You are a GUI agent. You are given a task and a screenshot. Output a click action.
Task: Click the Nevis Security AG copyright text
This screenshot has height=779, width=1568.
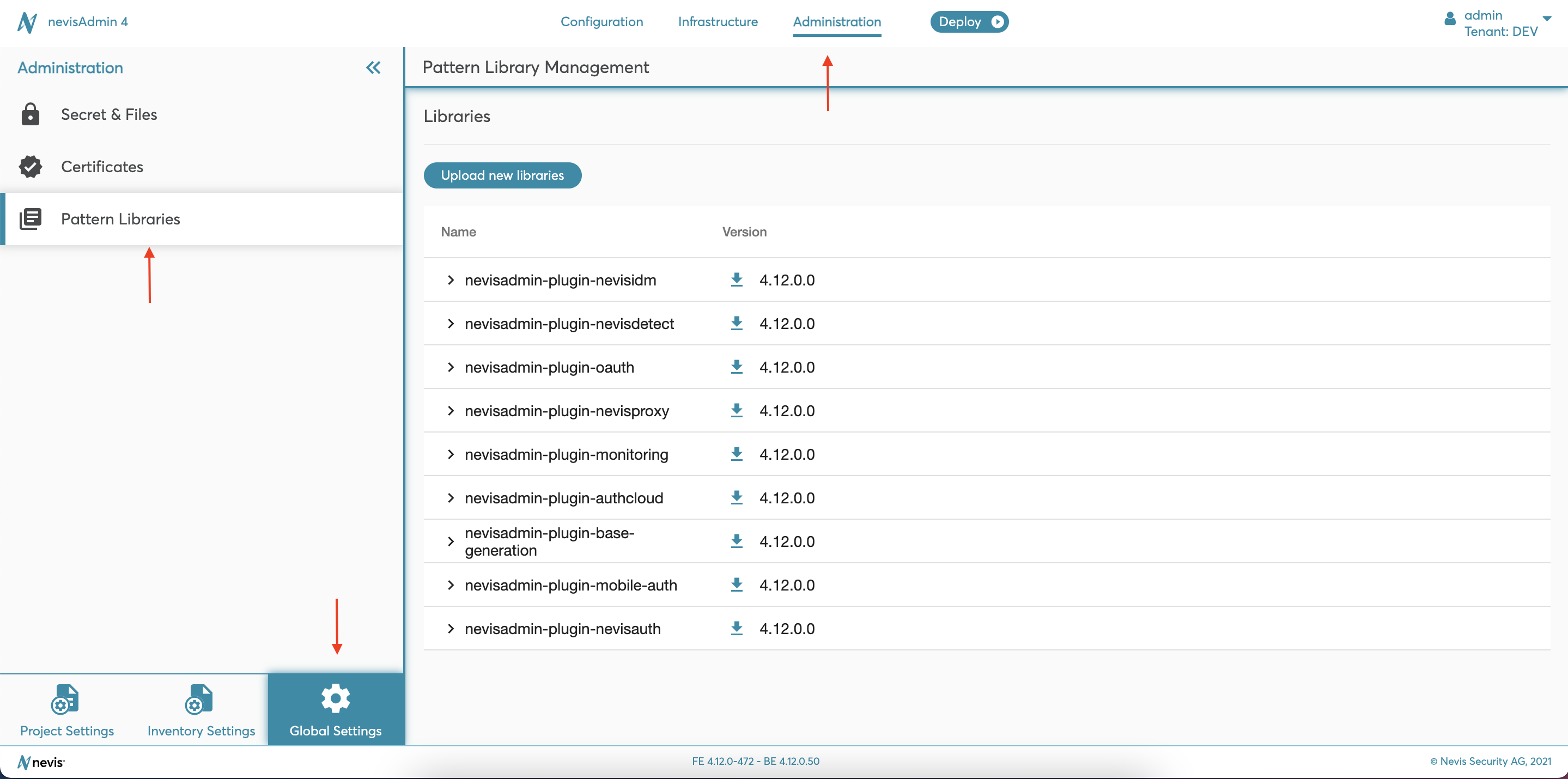point(1490,762)
